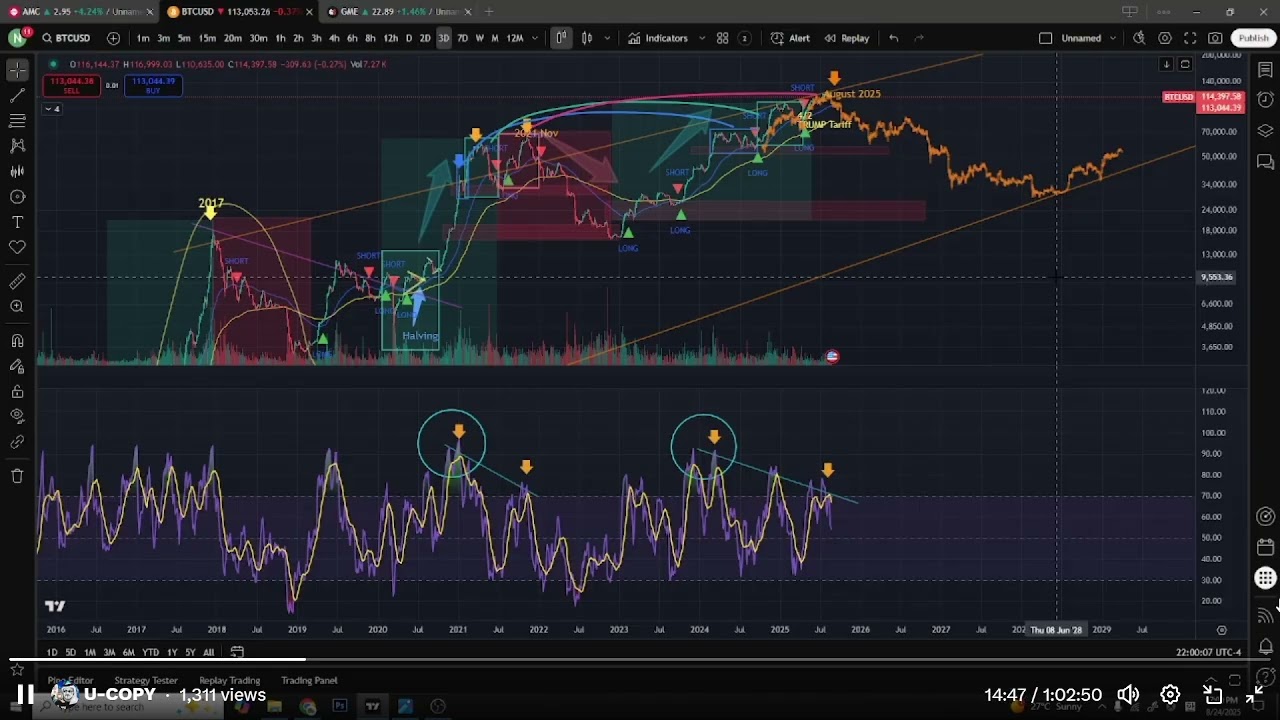Open the object tree layers icon
1280x720 pixels.
coord(1265,131)
